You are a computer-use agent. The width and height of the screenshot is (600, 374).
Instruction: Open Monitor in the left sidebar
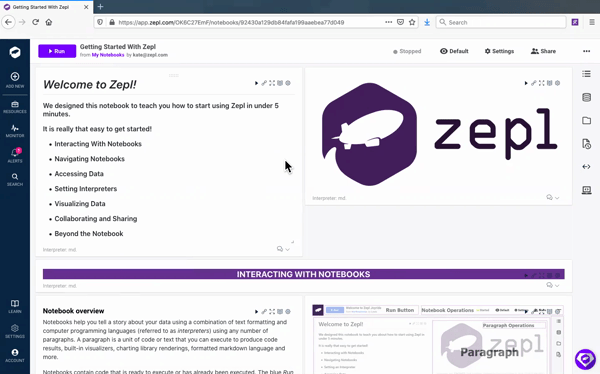[15, 131]
